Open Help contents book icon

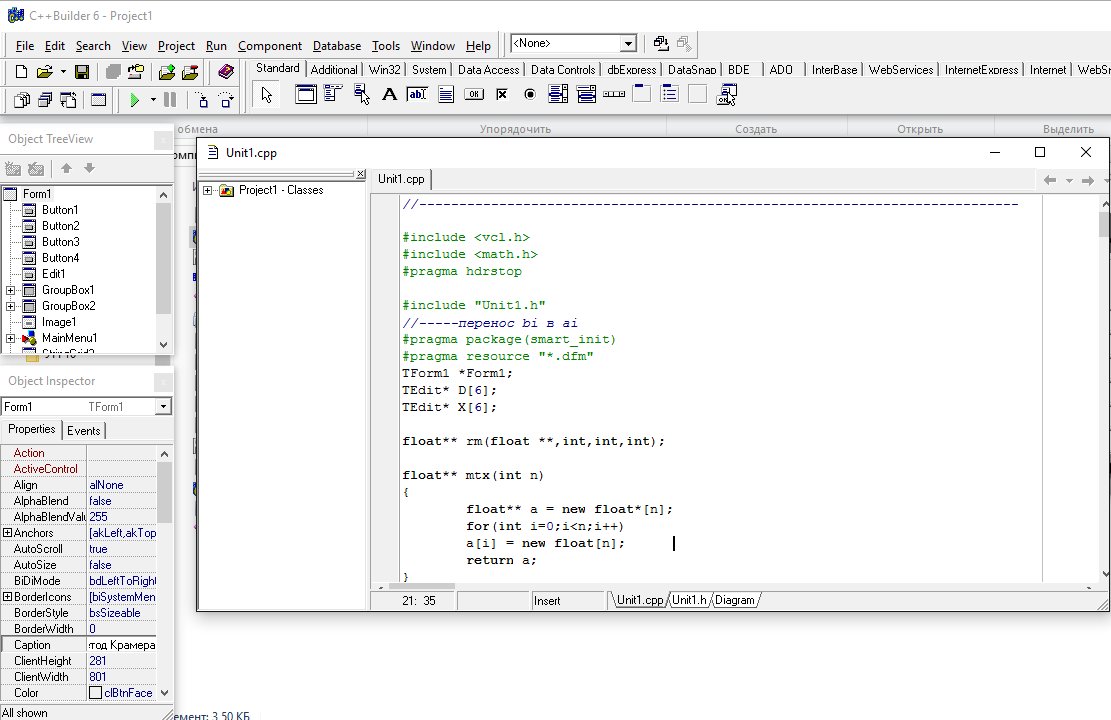(x=225, y=72)
